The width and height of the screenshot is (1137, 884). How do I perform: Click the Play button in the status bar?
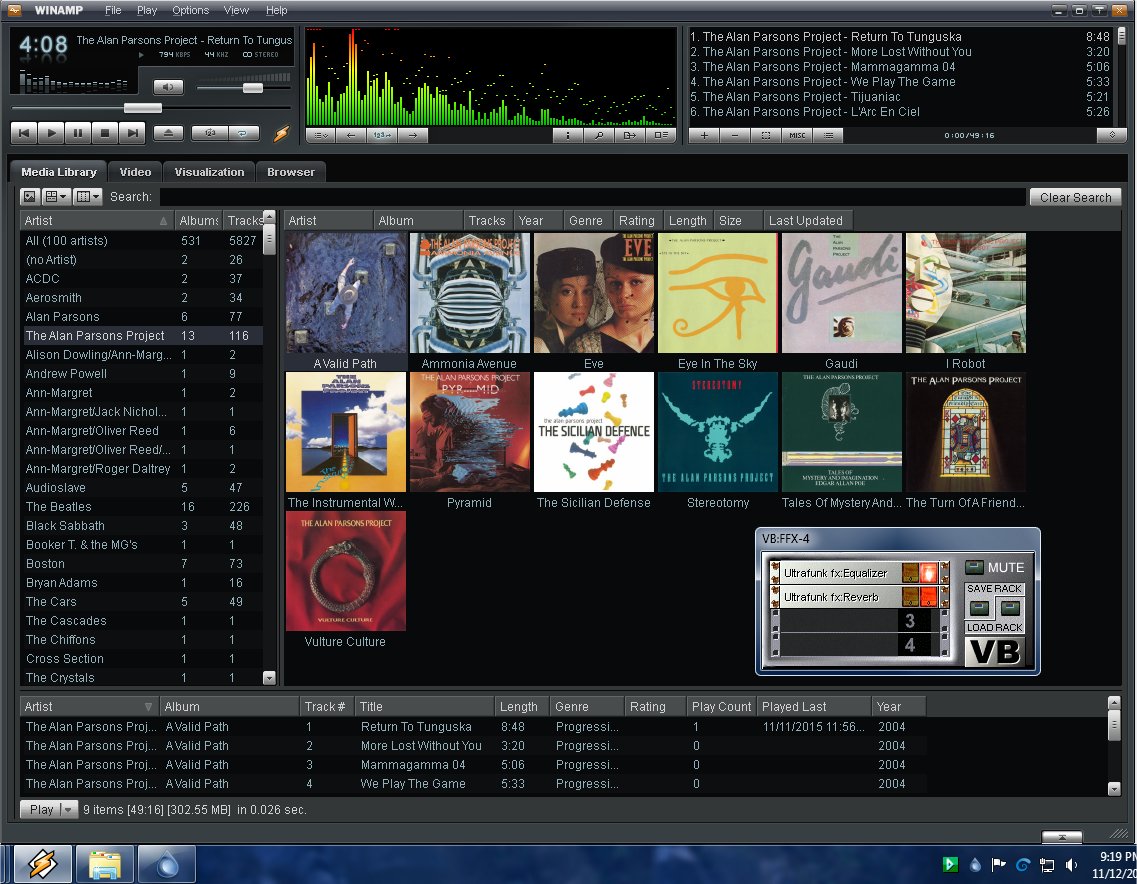41,809
